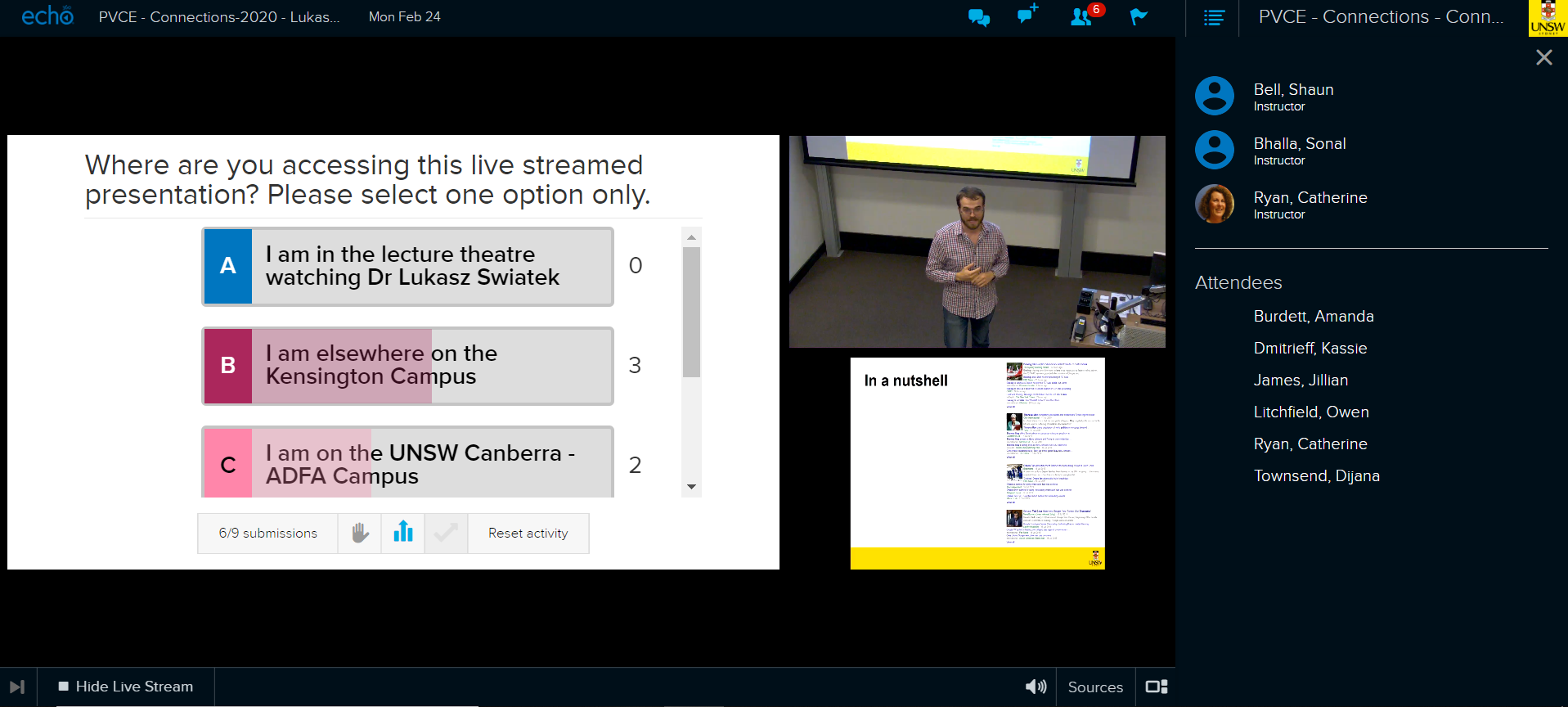Select poll answer A lecture theatre
This screenshot has width=1568, height=707.
click(407, 267)
